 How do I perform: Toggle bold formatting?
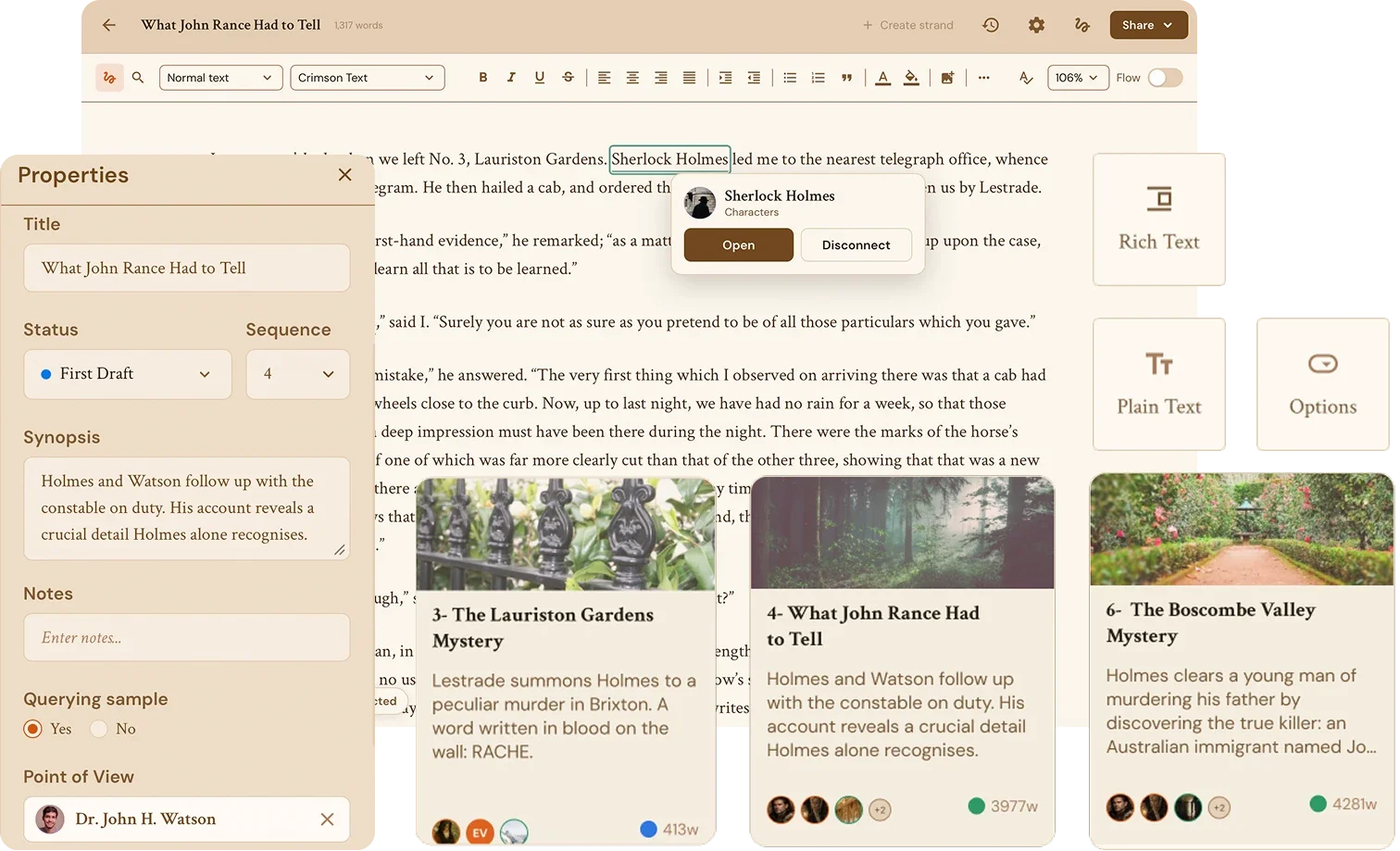[482, 78]
